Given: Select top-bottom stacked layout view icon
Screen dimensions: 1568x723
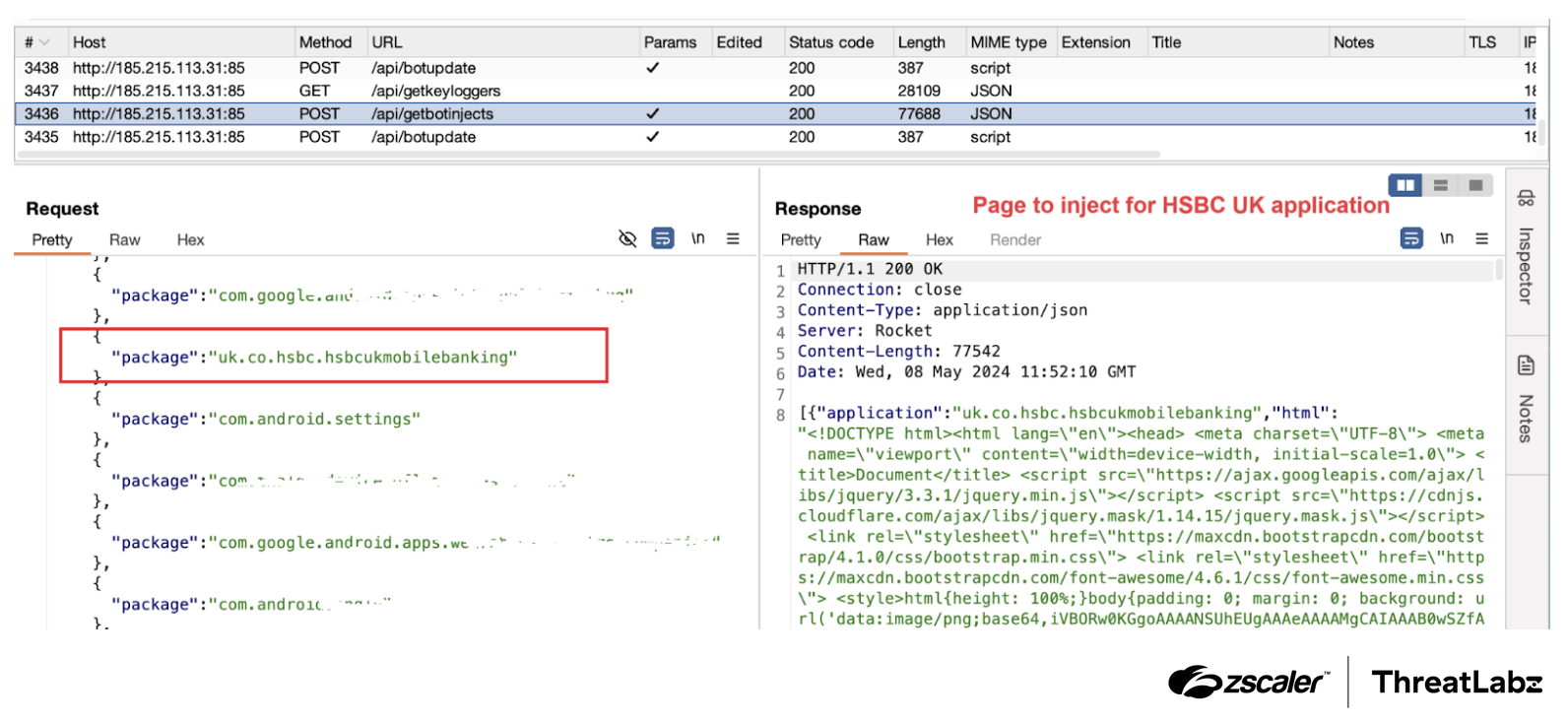Looking at the screenshot, I should [x=1440, y=185].
